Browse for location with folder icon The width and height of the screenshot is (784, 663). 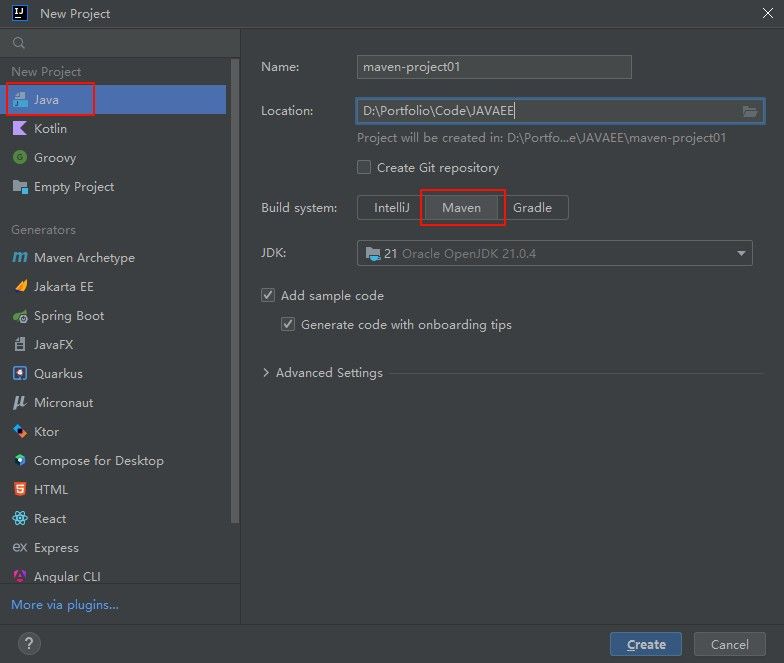750,111
